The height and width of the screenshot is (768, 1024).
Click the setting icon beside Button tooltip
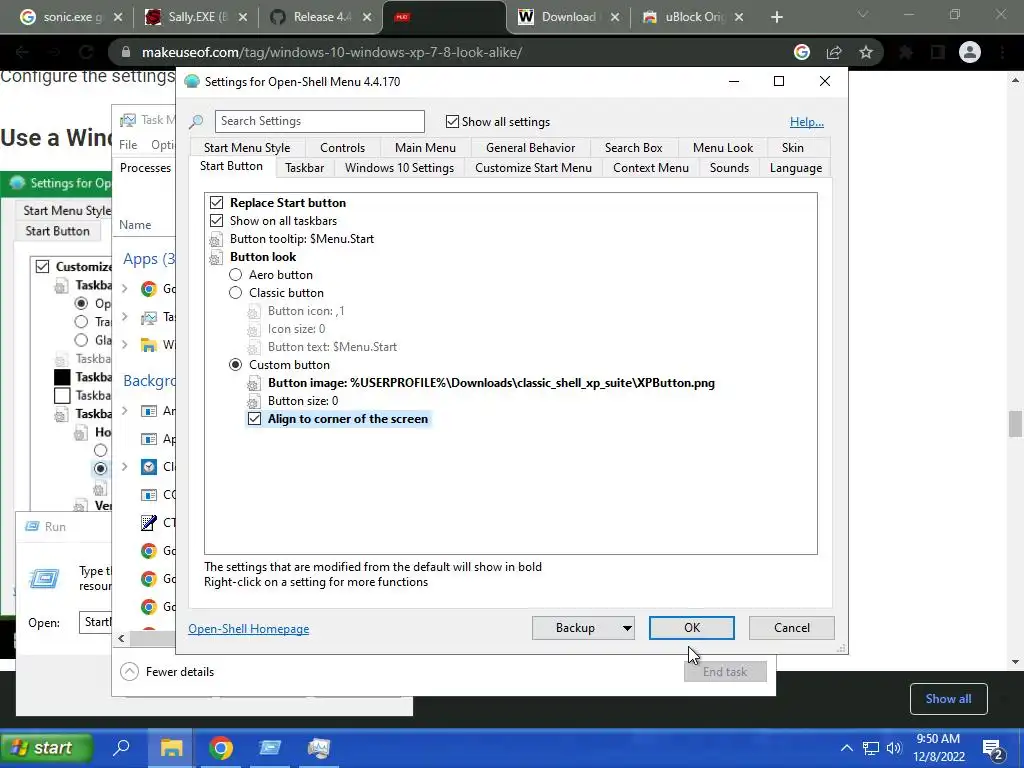(x=216, y=239)
